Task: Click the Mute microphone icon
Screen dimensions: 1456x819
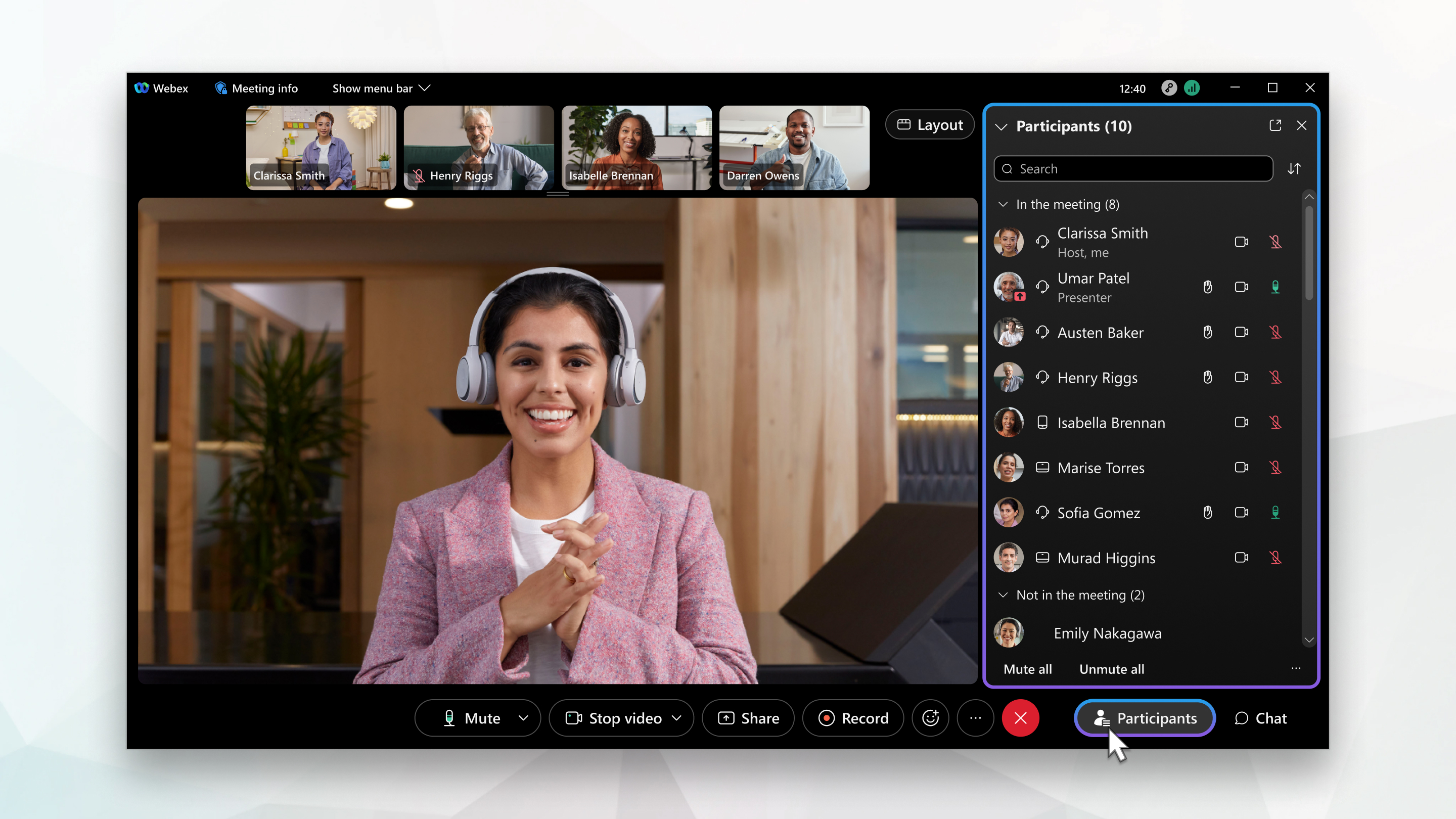Action: tap(449, 718)
